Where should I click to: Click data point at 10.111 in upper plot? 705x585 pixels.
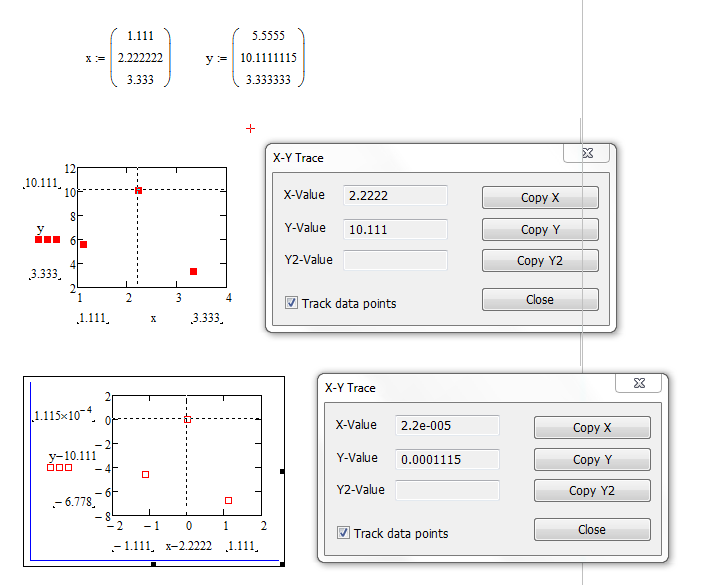tap(138, 191)
